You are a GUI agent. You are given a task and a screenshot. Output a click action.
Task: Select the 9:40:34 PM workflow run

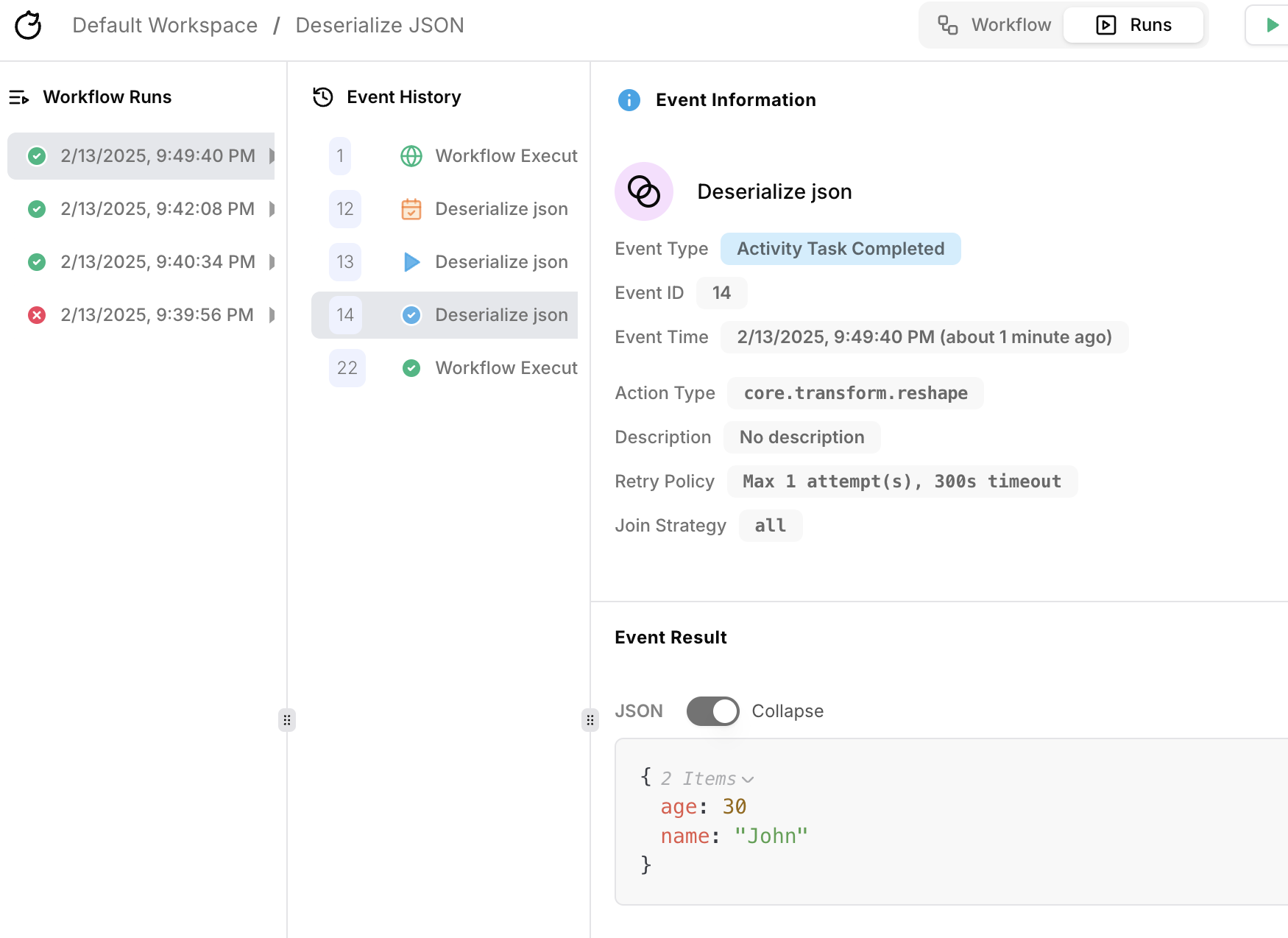(158, 261)
